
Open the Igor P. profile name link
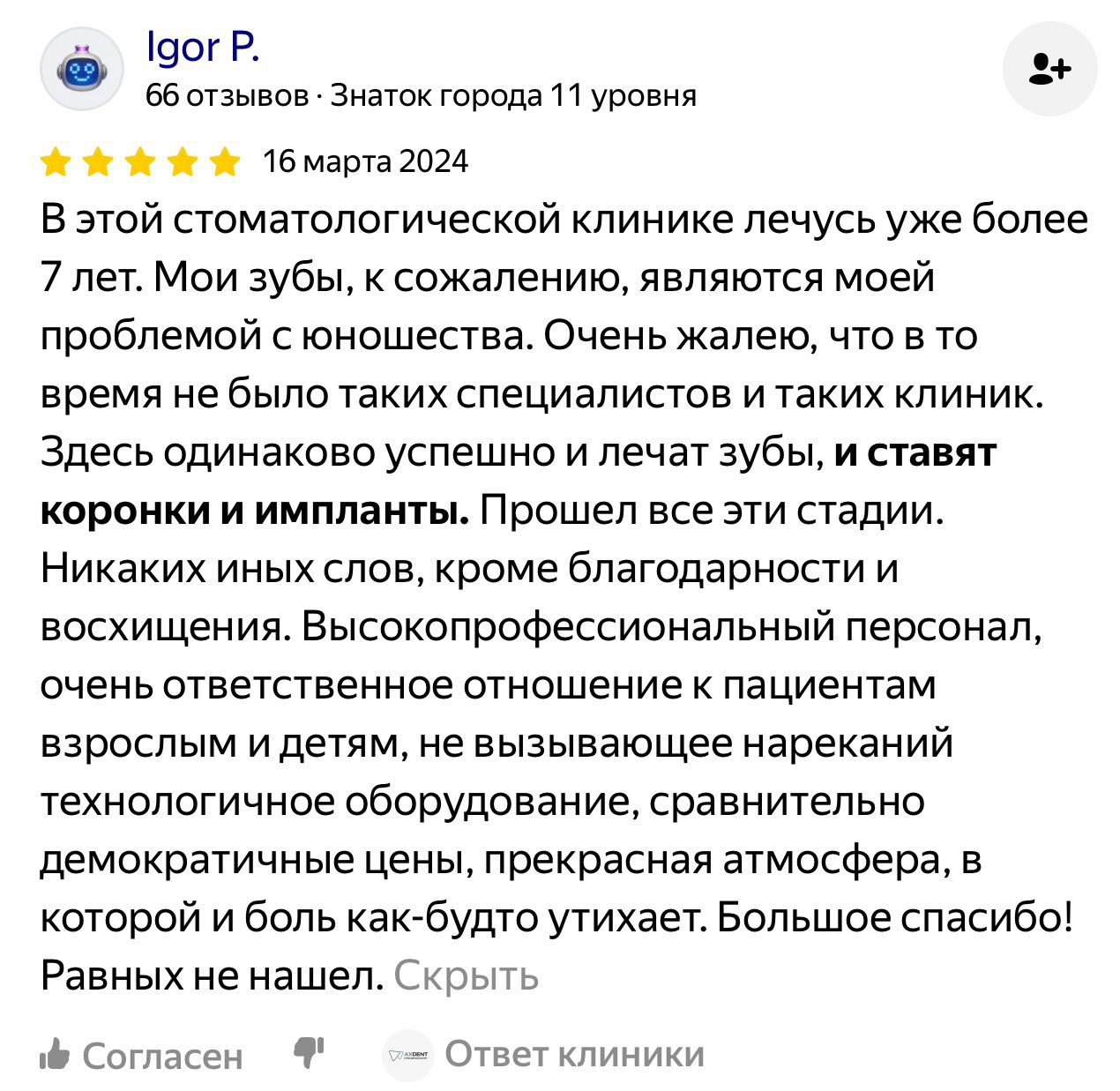pos(203,47)
